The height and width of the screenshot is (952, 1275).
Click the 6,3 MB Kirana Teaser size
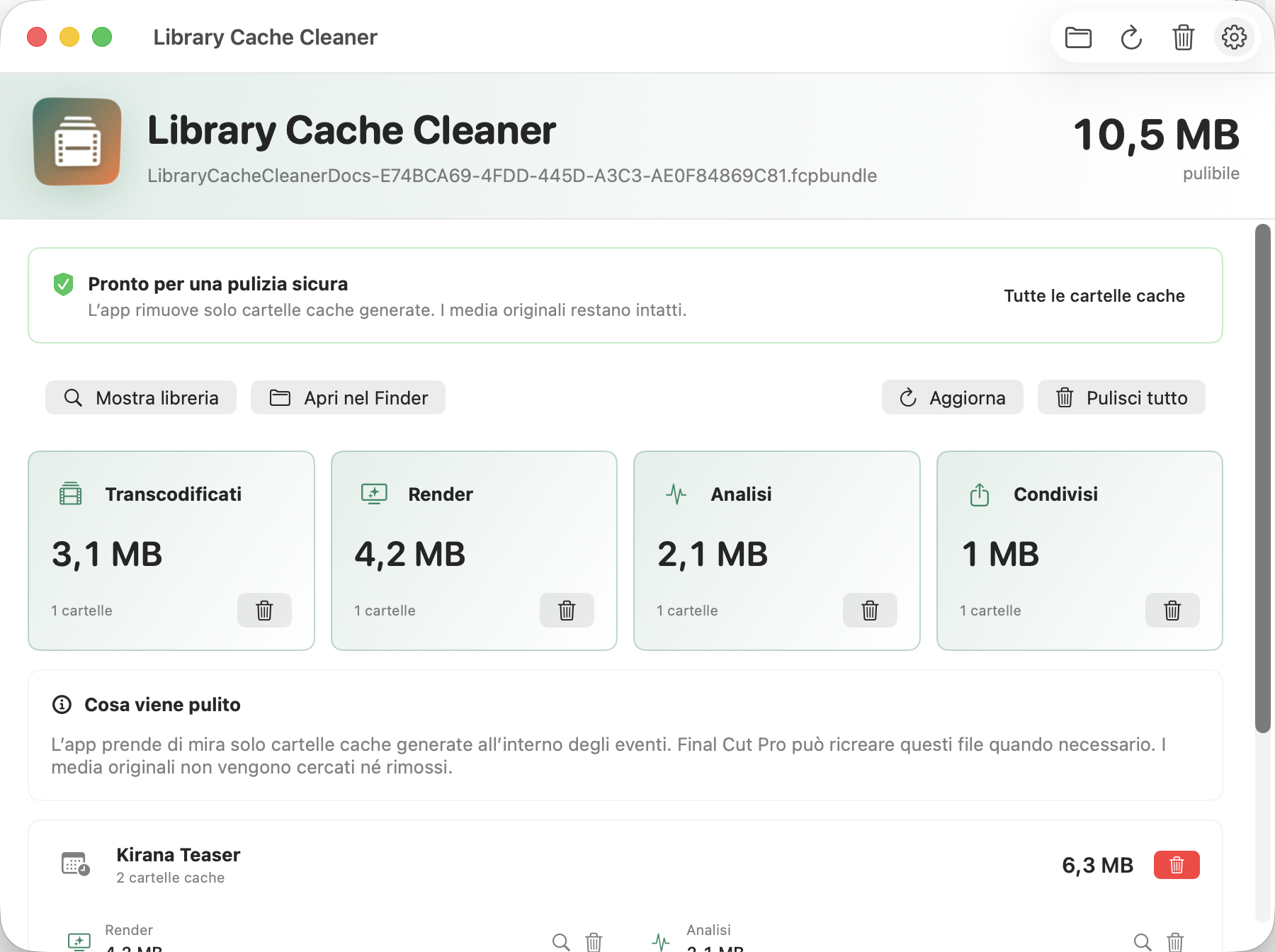pos(1098,865)
